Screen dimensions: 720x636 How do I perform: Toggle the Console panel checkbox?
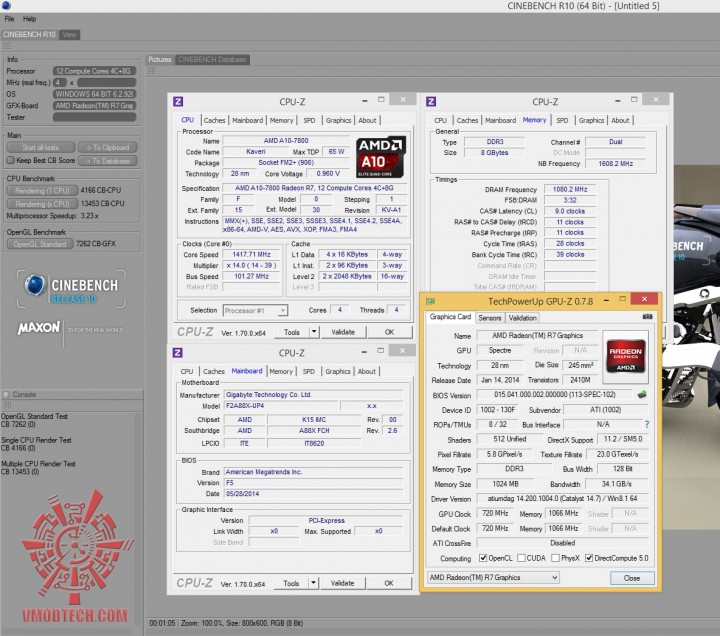pyautogui.click(x=6, y=394)
